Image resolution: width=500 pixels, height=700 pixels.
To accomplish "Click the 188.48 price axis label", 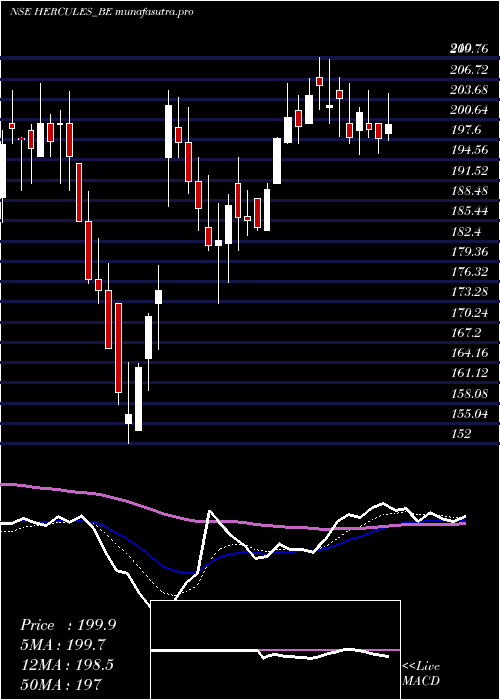I will tap(470, 191).
